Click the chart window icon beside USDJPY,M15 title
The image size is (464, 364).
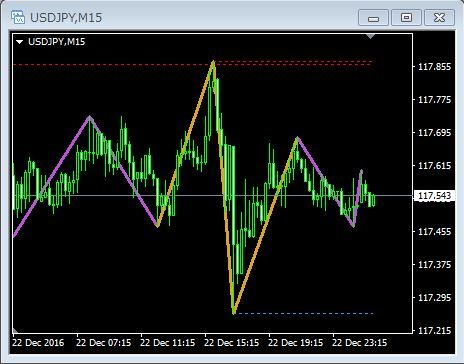pos(18,17)
